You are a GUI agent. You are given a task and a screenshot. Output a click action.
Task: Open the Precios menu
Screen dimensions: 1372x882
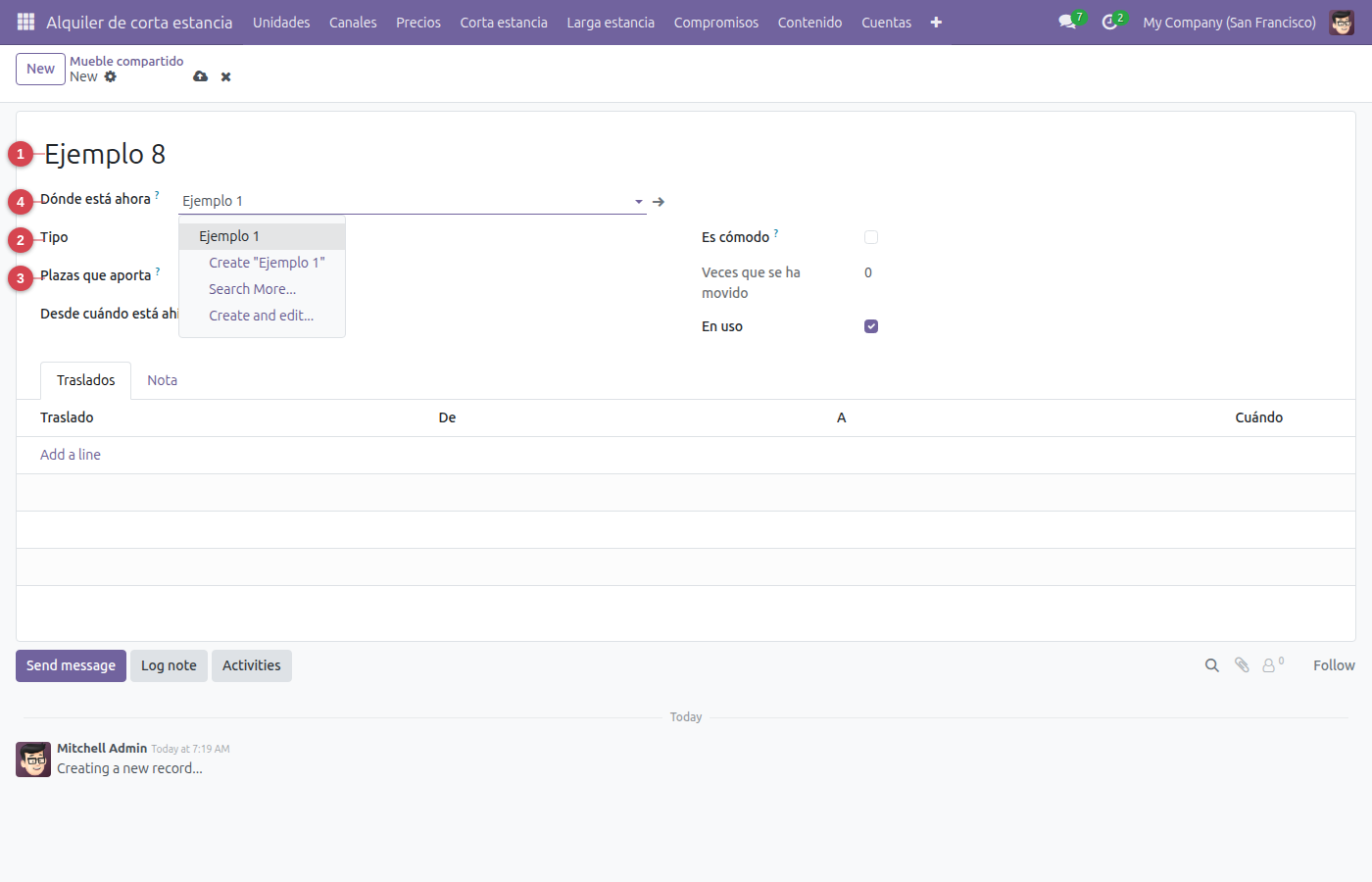point(418,22)
